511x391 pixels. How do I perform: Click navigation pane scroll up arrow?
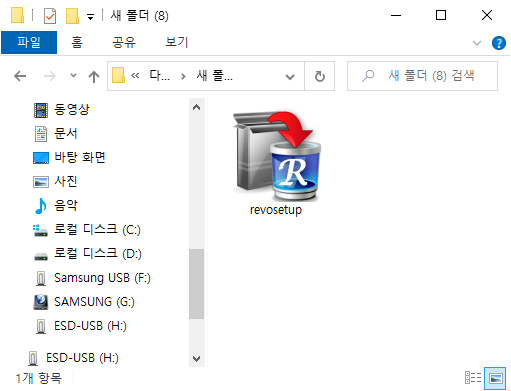coord(197,107)
